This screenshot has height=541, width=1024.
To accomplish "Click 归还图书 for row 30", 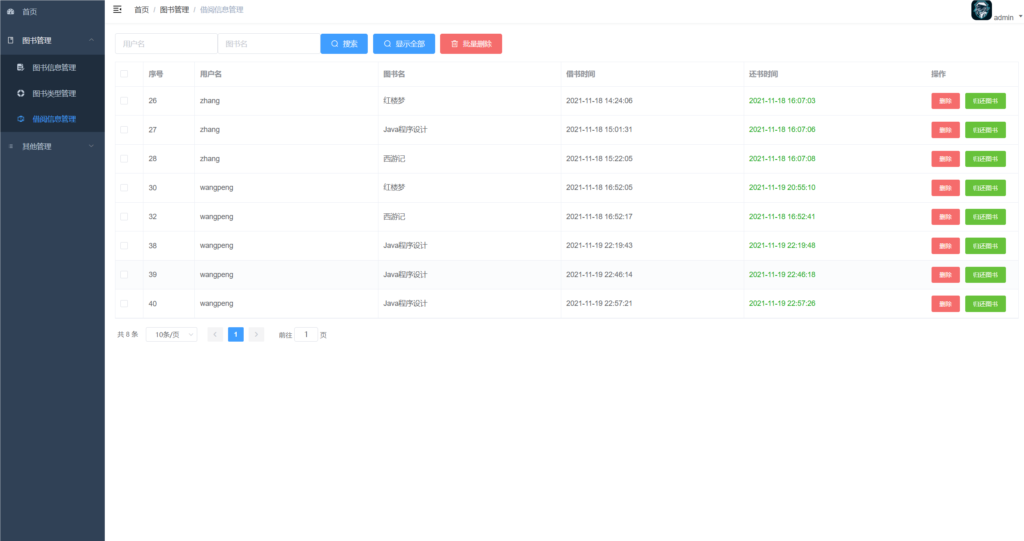I will tap(985, 188).
